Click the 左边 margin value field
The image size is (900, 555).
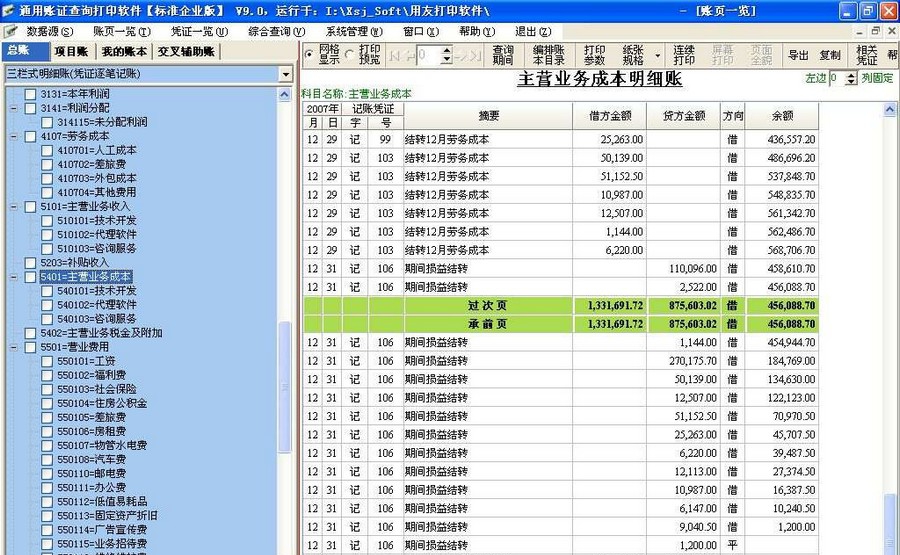coord(837,79)
